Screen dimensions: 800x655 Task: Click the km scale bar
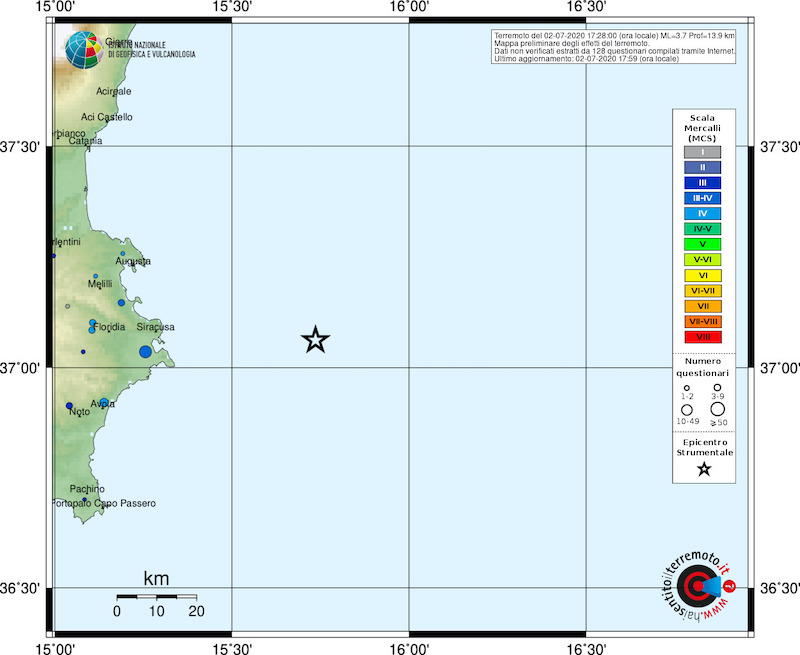156,597
